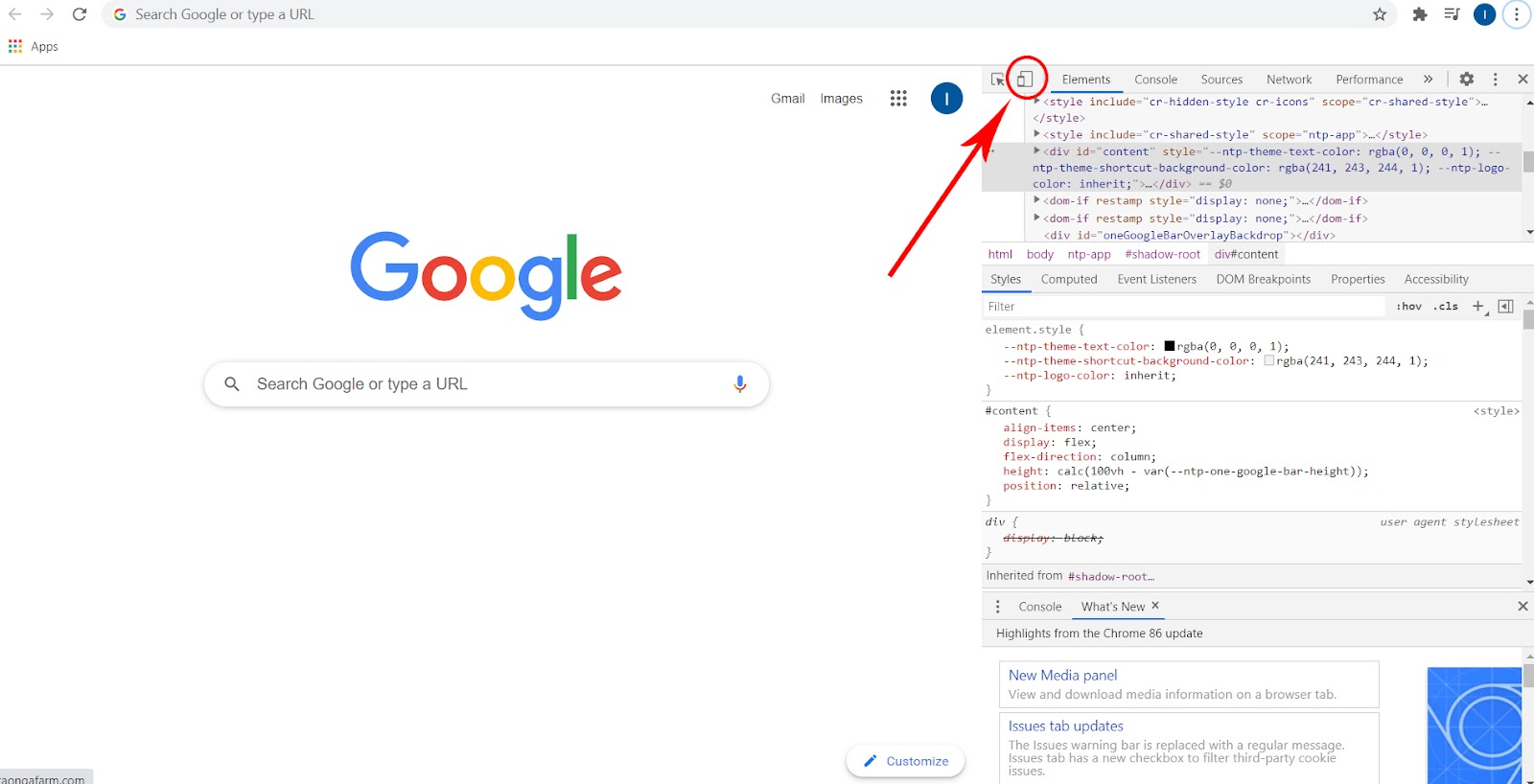Open the Properties pane tab

pyautogui.click(x=1358, y=279)
